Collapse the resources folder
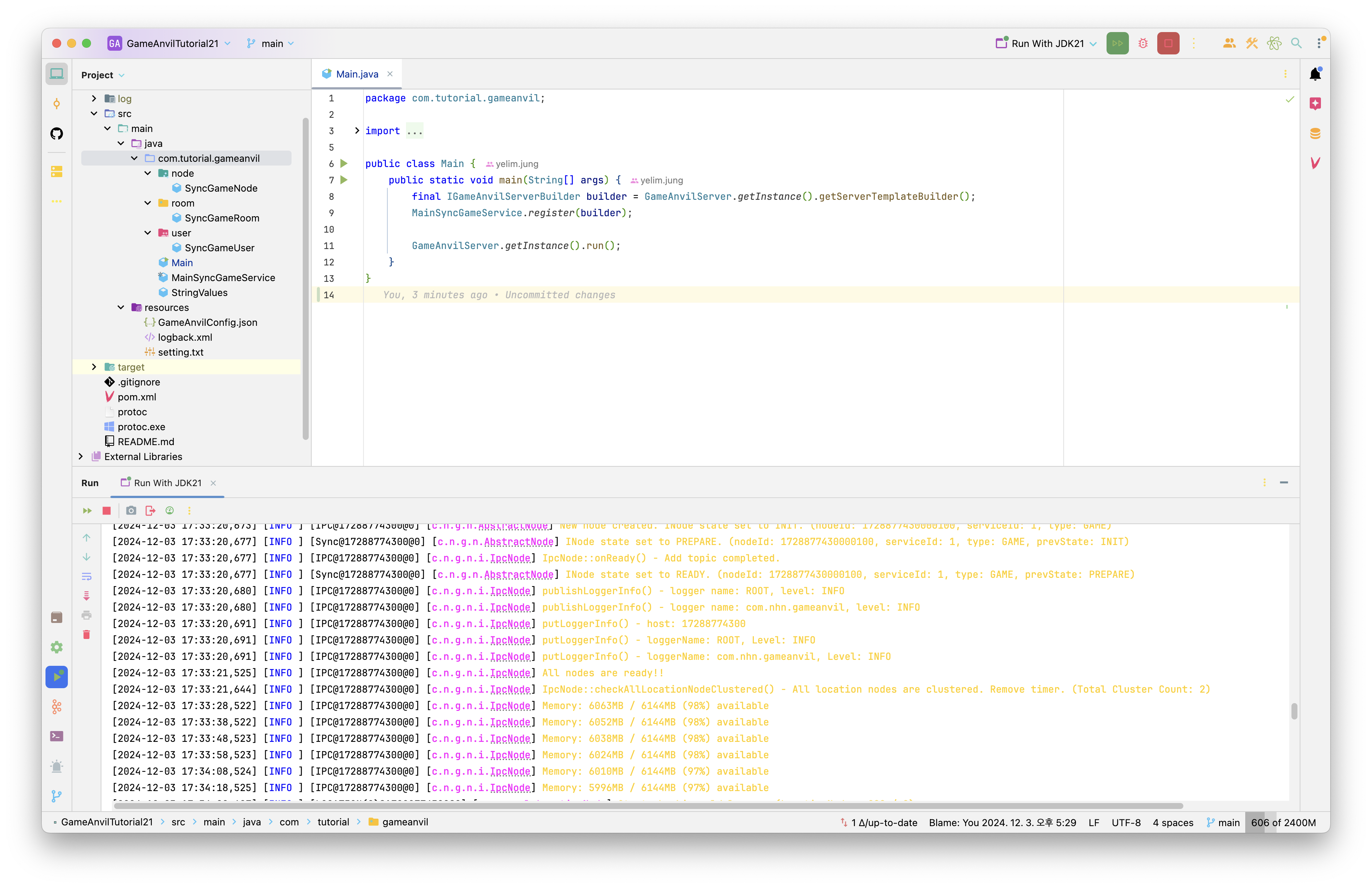 click(121, 307)
